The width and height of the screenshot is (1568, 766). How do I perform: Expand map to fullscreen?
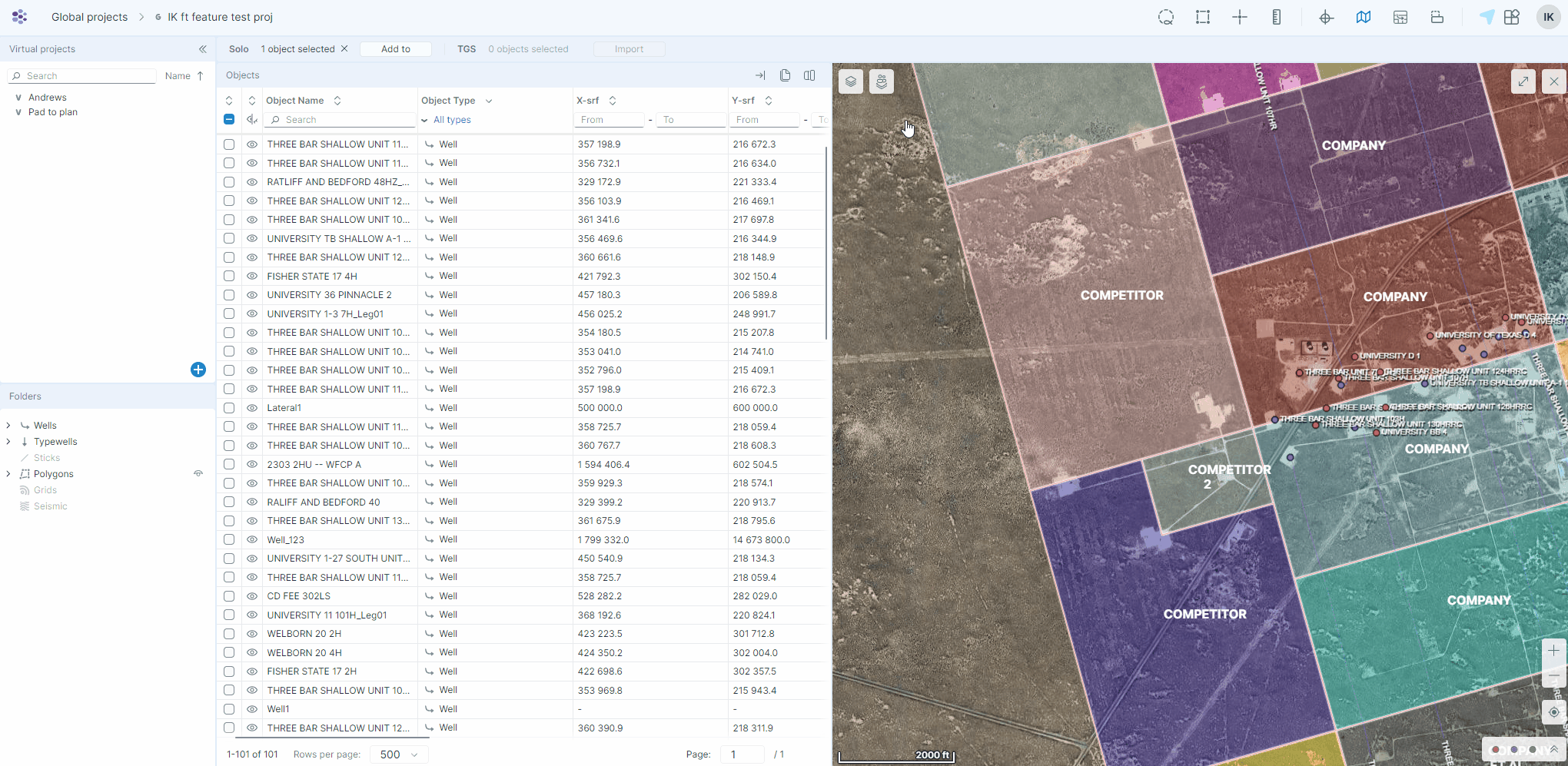1523,81
